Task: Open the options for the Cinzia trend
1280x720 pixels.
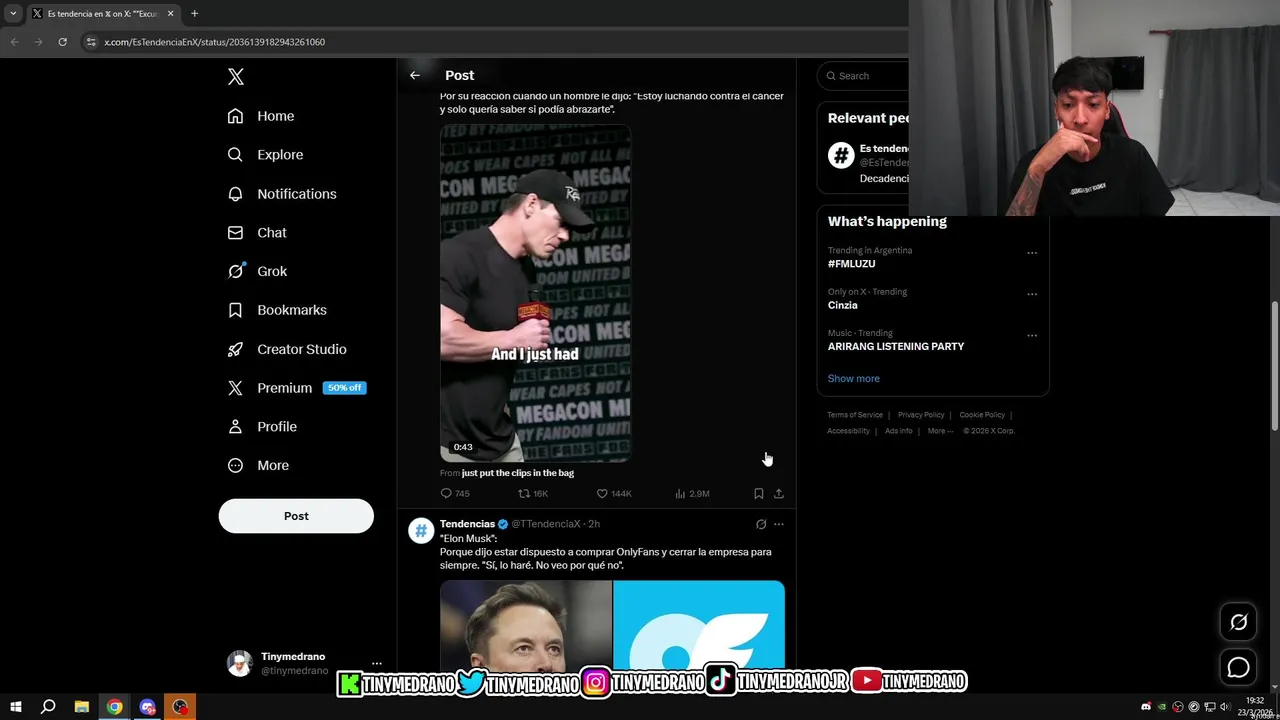Action: pyautogui.click(x=1032, y=294)
